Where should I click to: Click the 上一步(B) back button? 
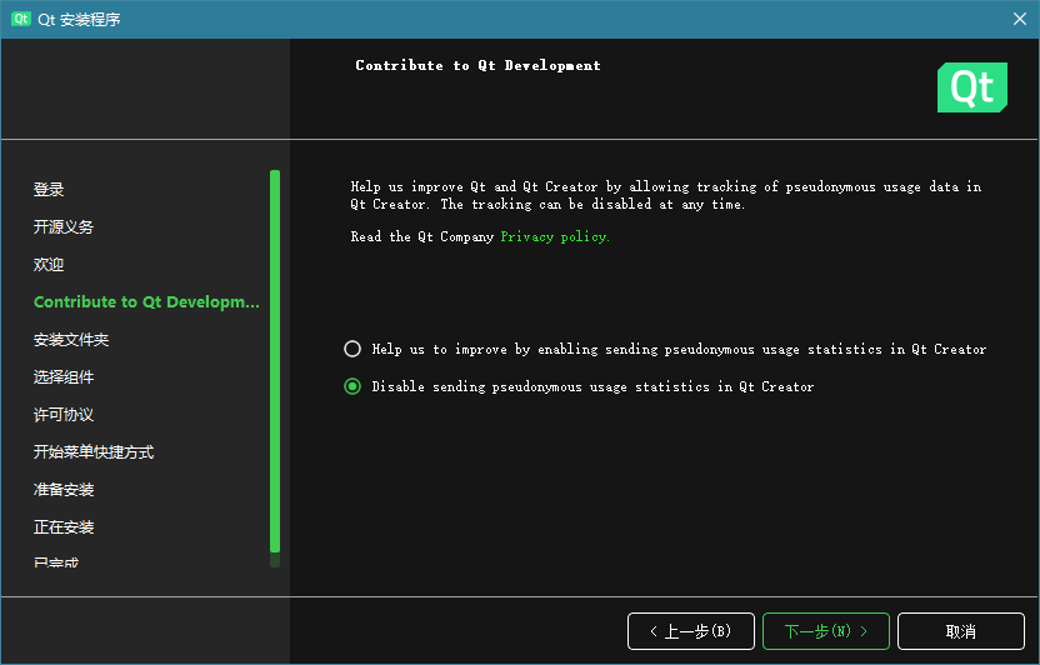pos(690,631)
